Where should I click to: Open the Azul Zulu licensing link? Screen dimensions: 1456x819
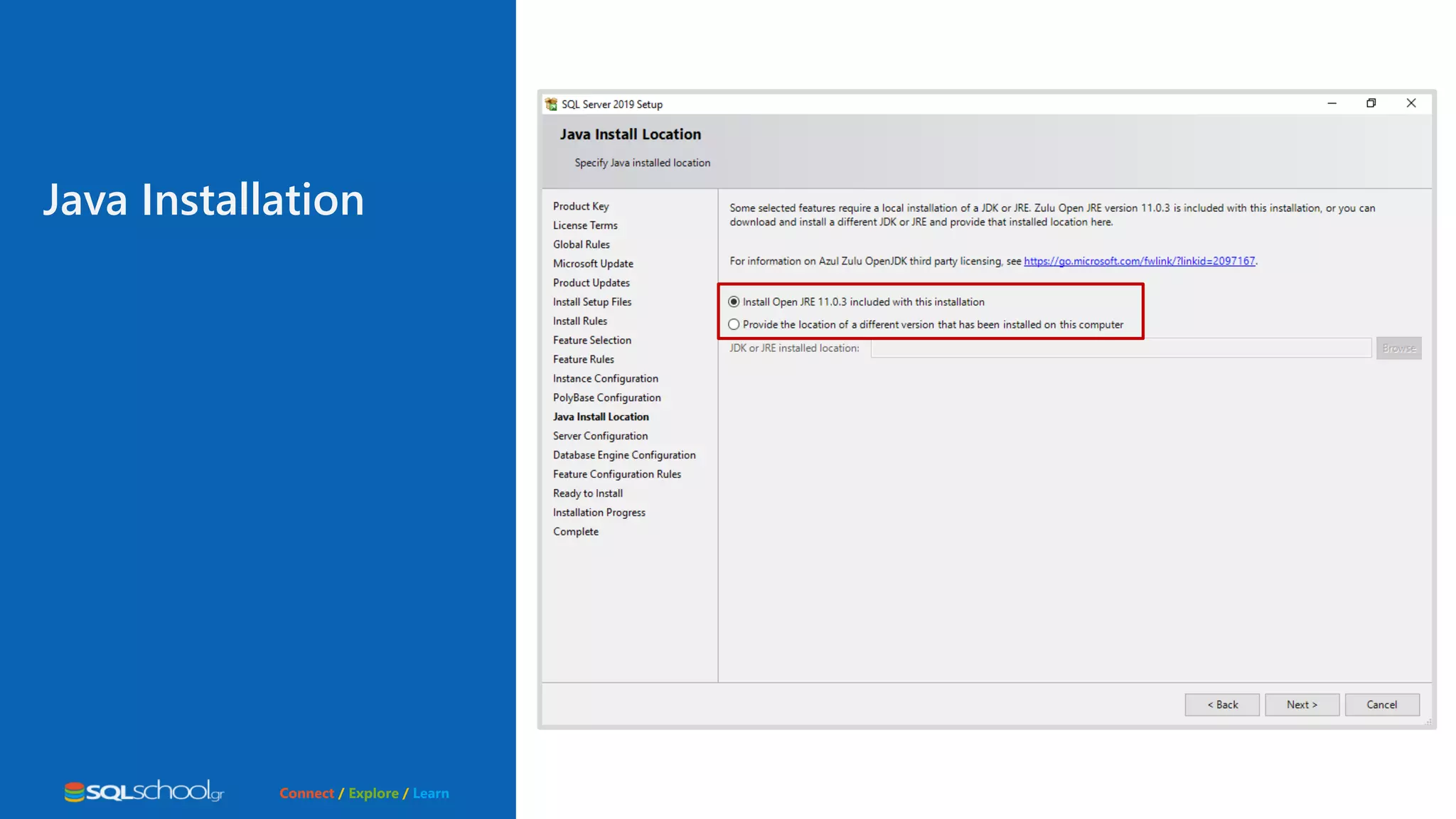(x=1139, y=262)
